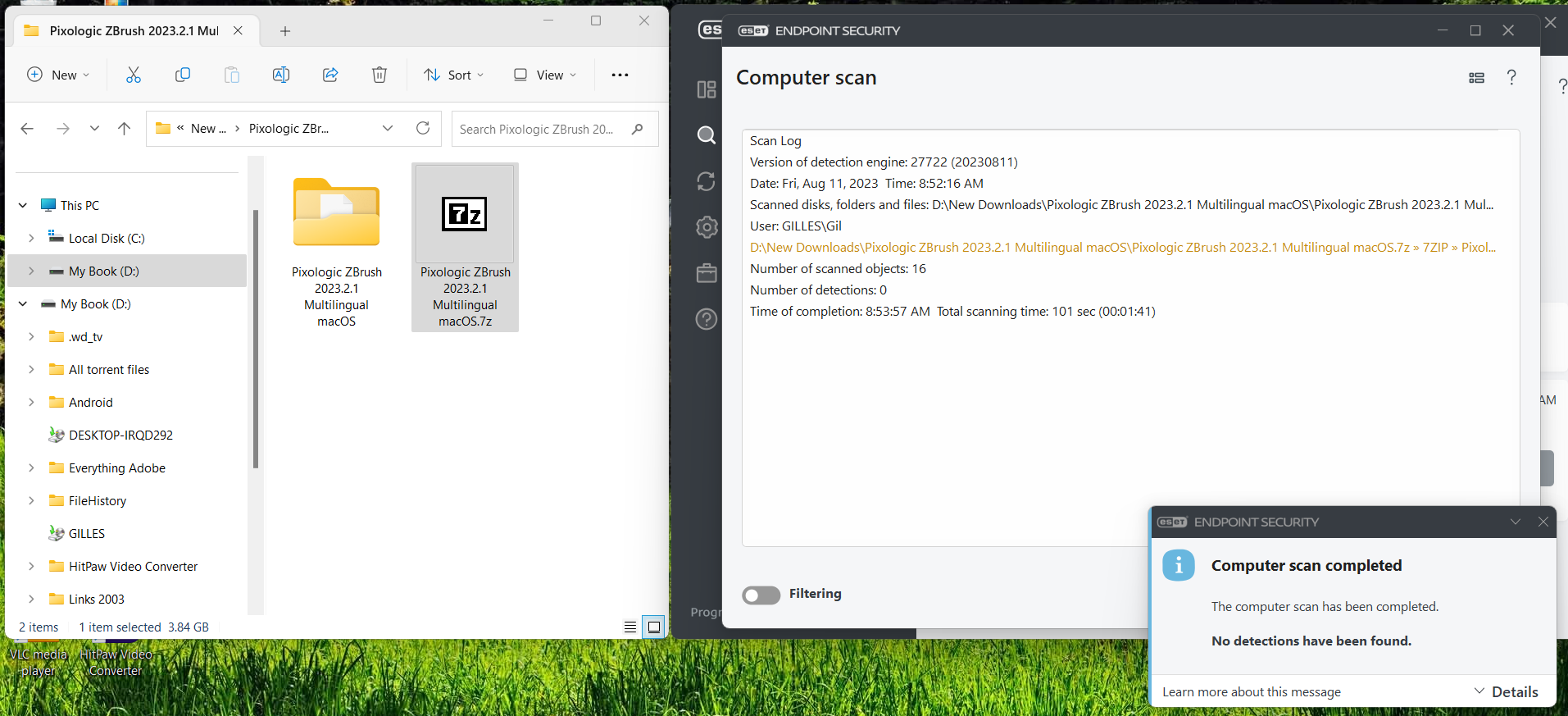Click the search magnifier icon in Explorer
The width and height of the screenshot is (1568, 716).
click(638, 129)
